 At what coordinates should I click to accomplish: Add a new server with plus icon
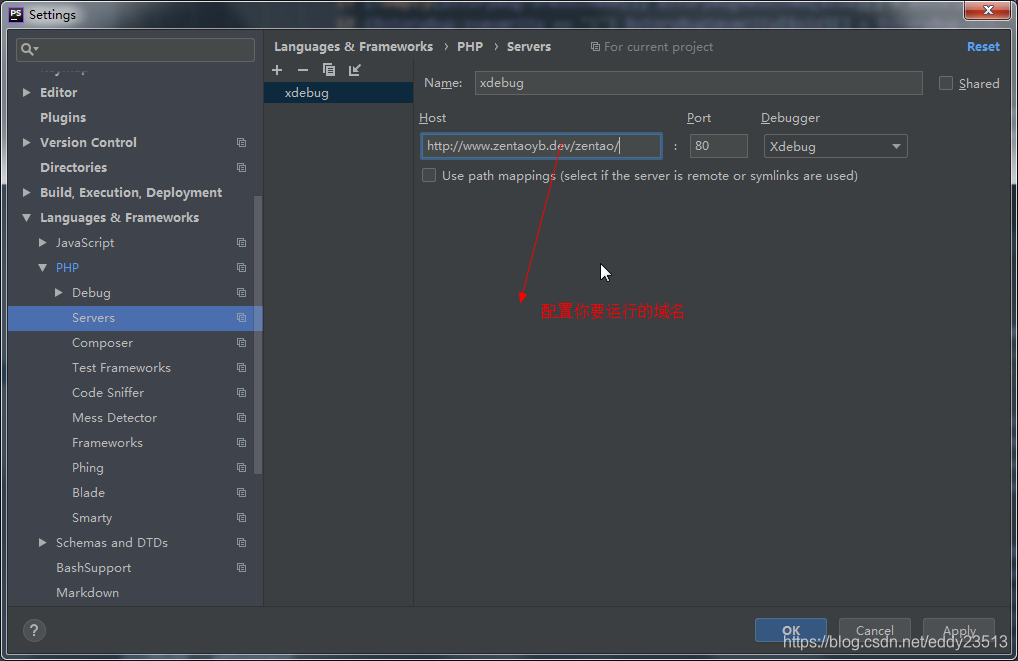[x=277, y=69]
